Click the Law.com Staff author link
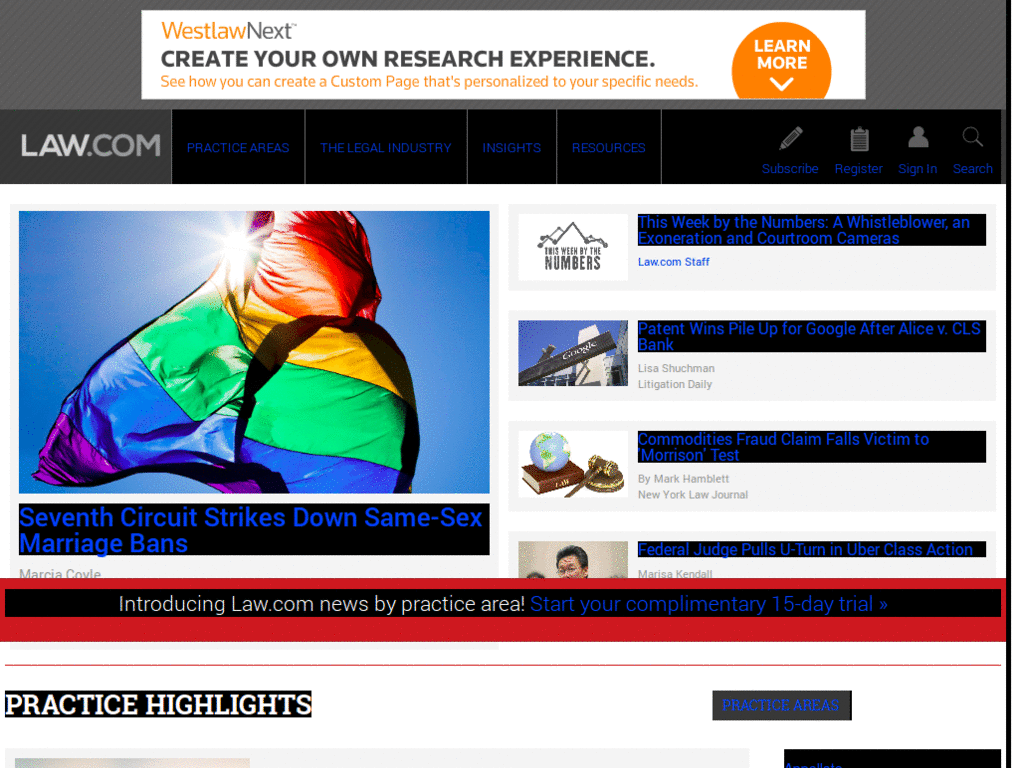The width and height of the screenshot is (1024, 768). [673, 262]
